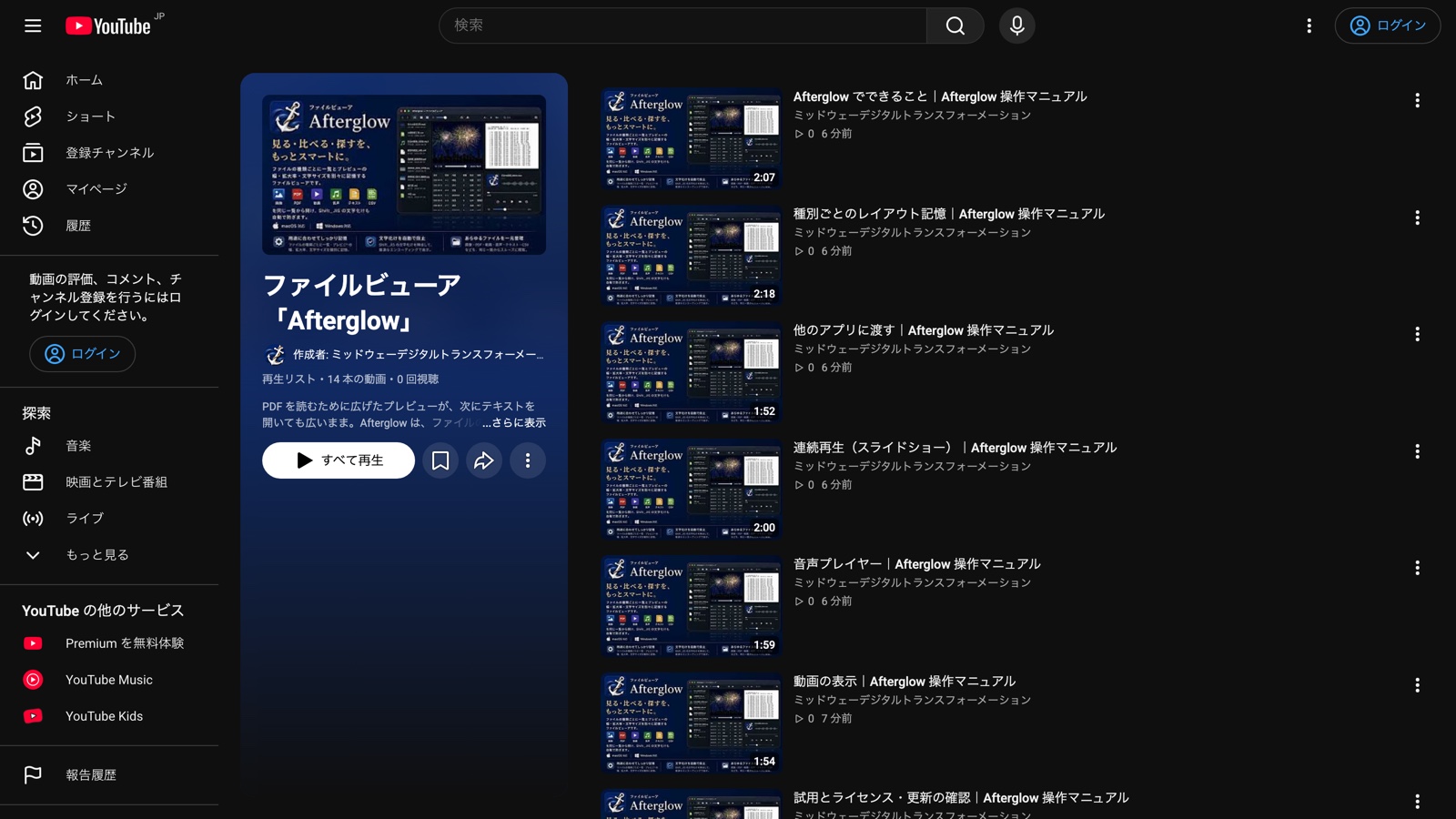
Task: Click Premium を無料体験
Action: click(109, 643)
